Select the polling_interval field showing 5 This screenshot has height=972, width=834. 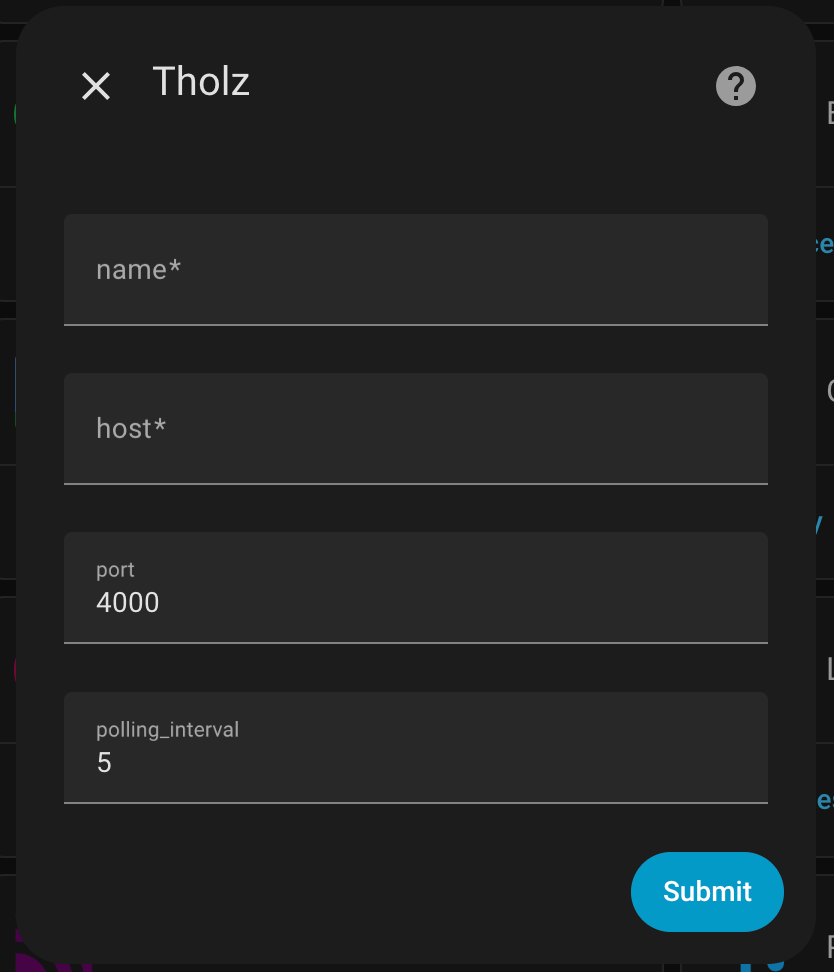pyautogui.click(x=415, y=748)
